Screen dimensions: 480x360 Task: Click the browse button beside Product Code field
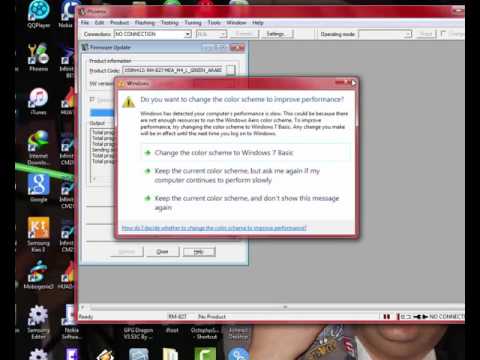pos(230,70)
